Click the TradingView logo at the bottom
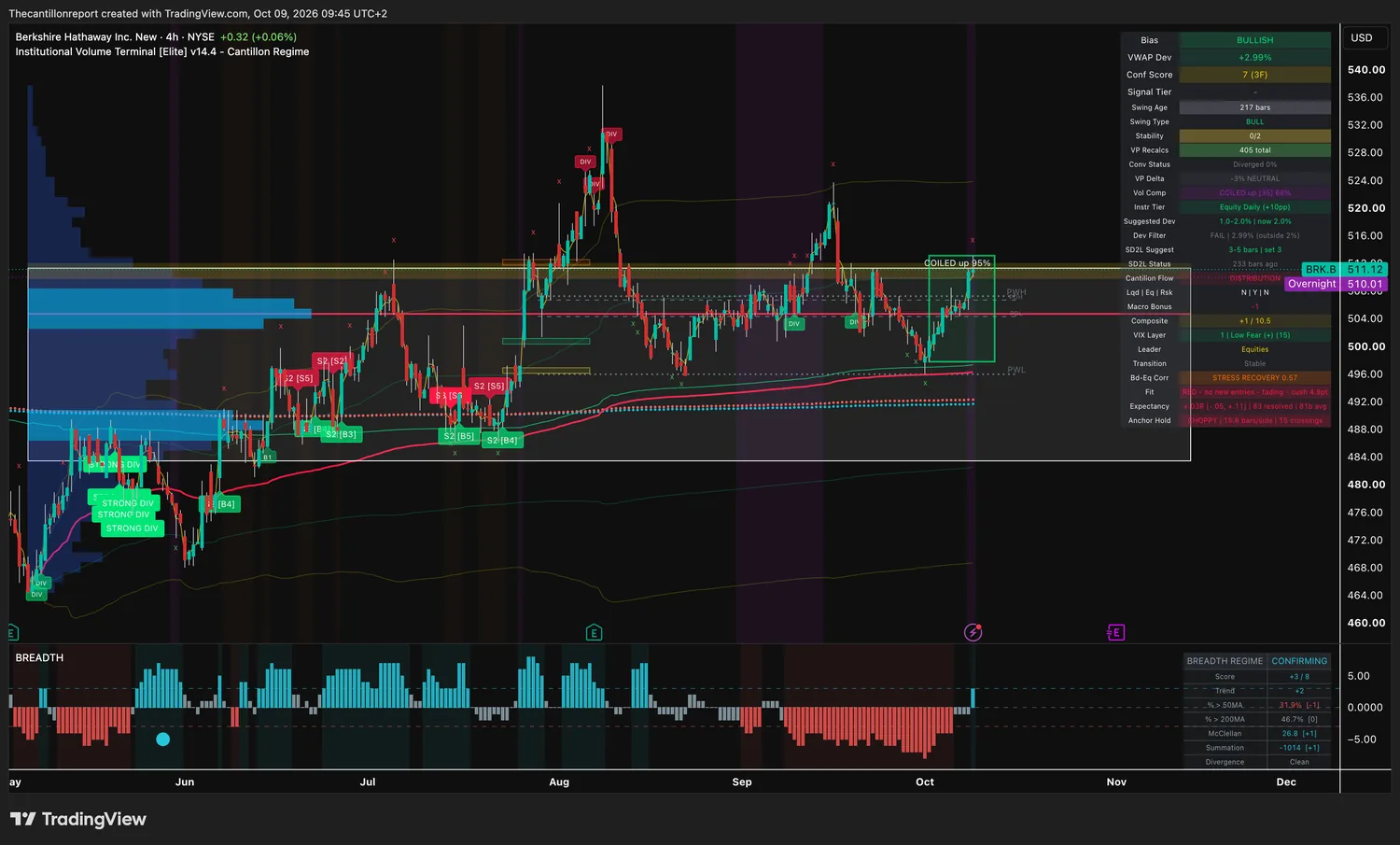 tap(78, 819)
